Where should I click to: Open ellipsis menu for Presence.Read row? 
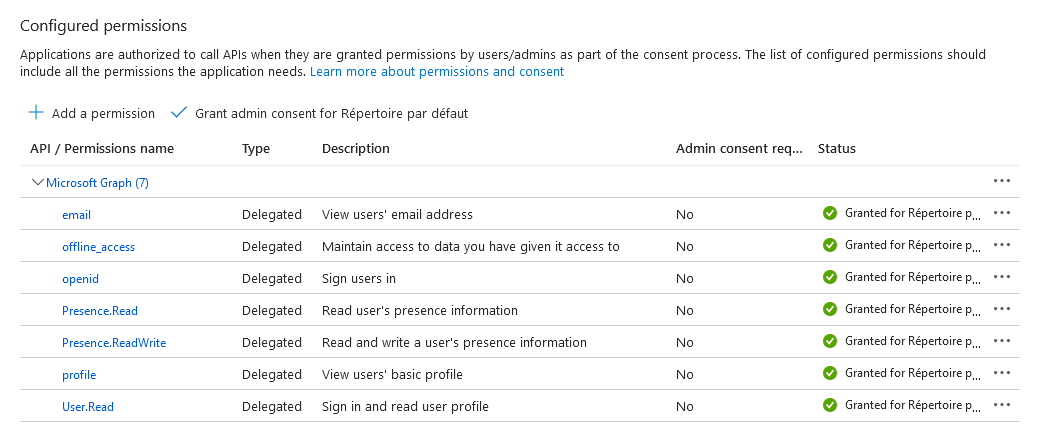coord(1002,309)
